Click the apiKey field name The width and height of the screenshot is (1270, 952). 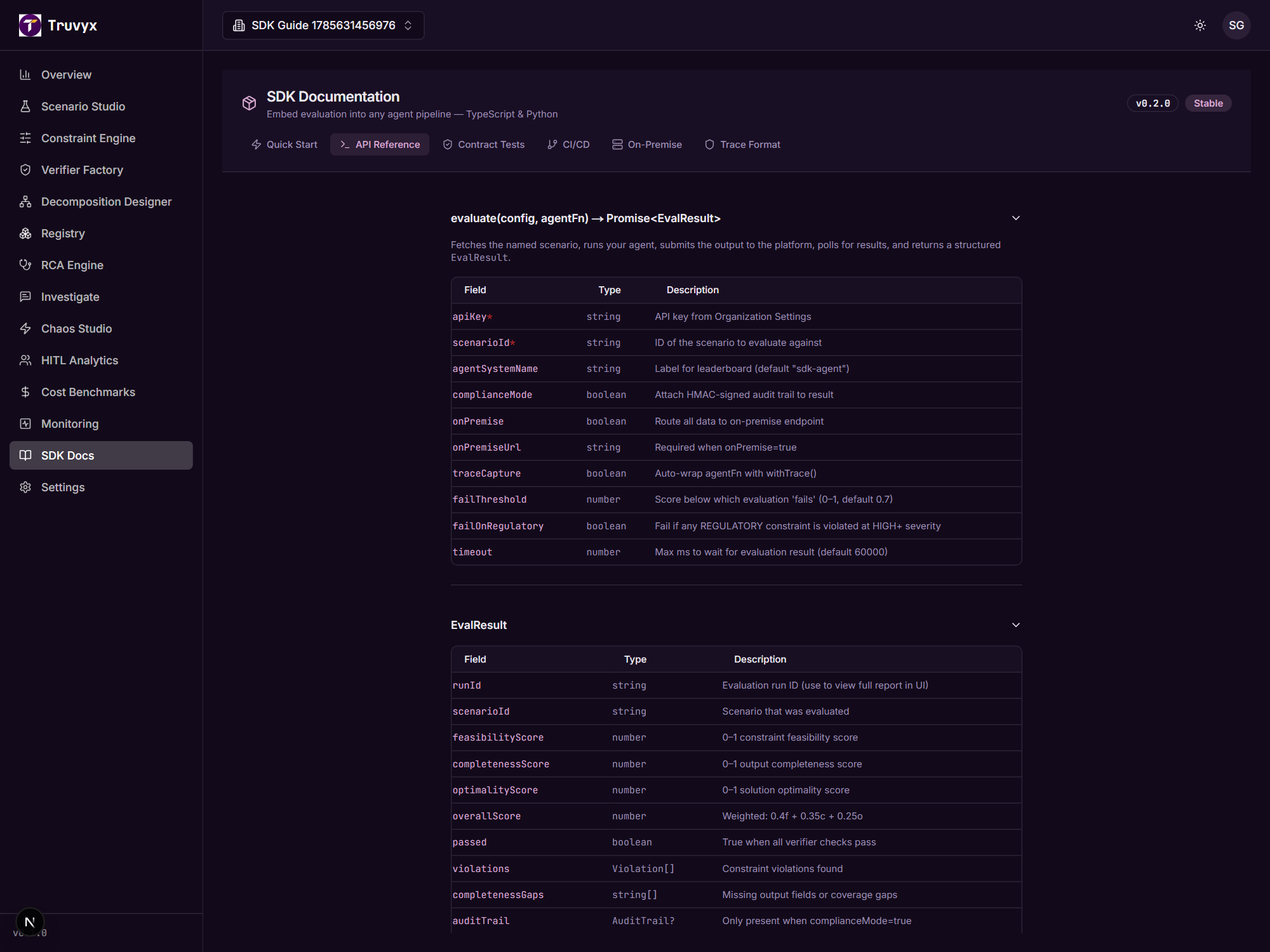pyautogui.click(x=469, y=317)
